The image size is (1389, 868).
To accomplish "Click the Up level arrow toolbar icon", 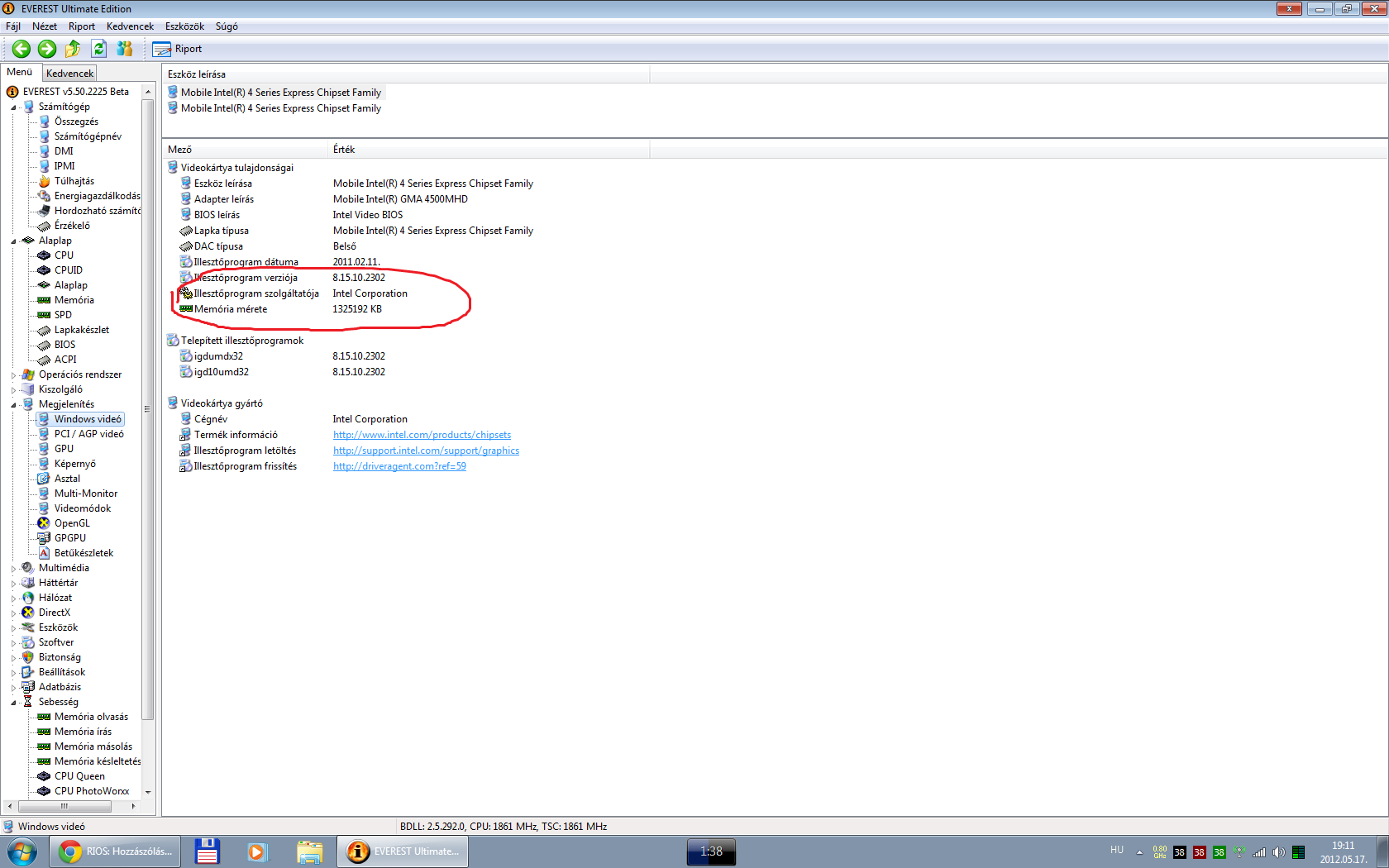I will 73,49.
